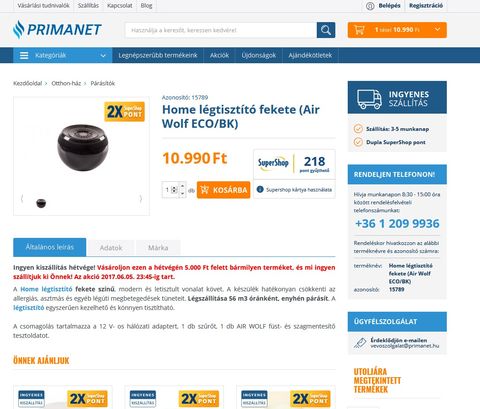Image resolution: width=480 pixels, height=409 pixels.
Task: Show previous product image with left arrow
Action: point(22,199)
